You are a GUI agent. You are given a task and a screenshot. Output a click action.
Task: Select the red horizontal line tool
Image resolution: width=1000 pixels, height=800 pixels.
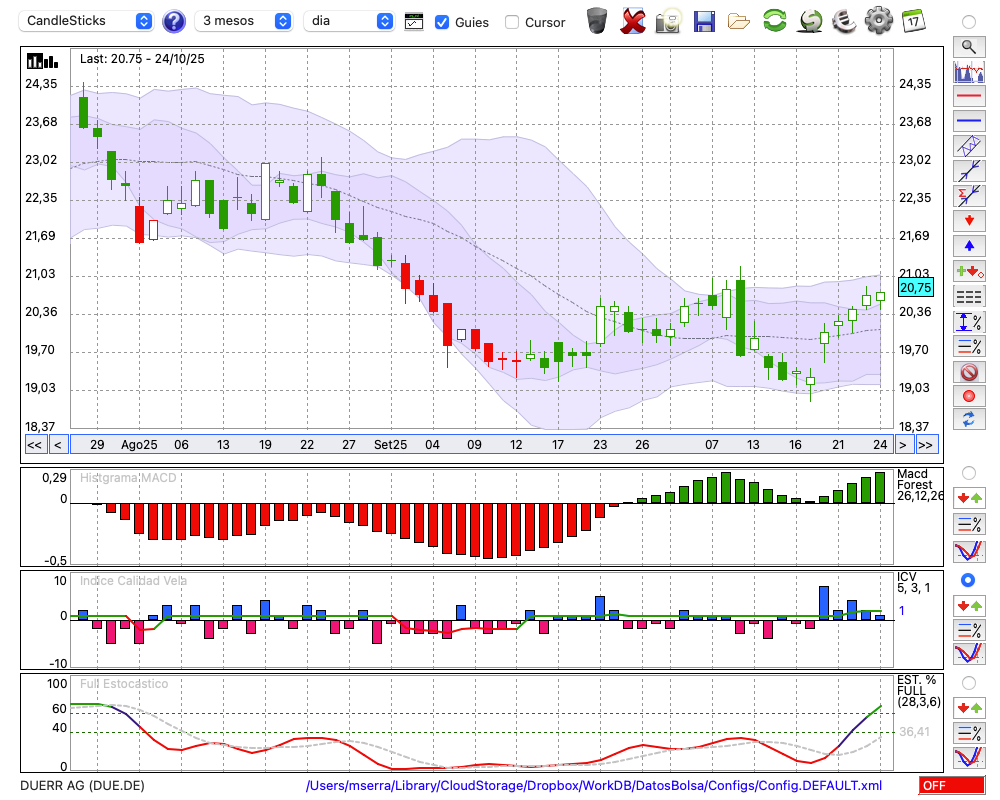click(x=968, y=97)
